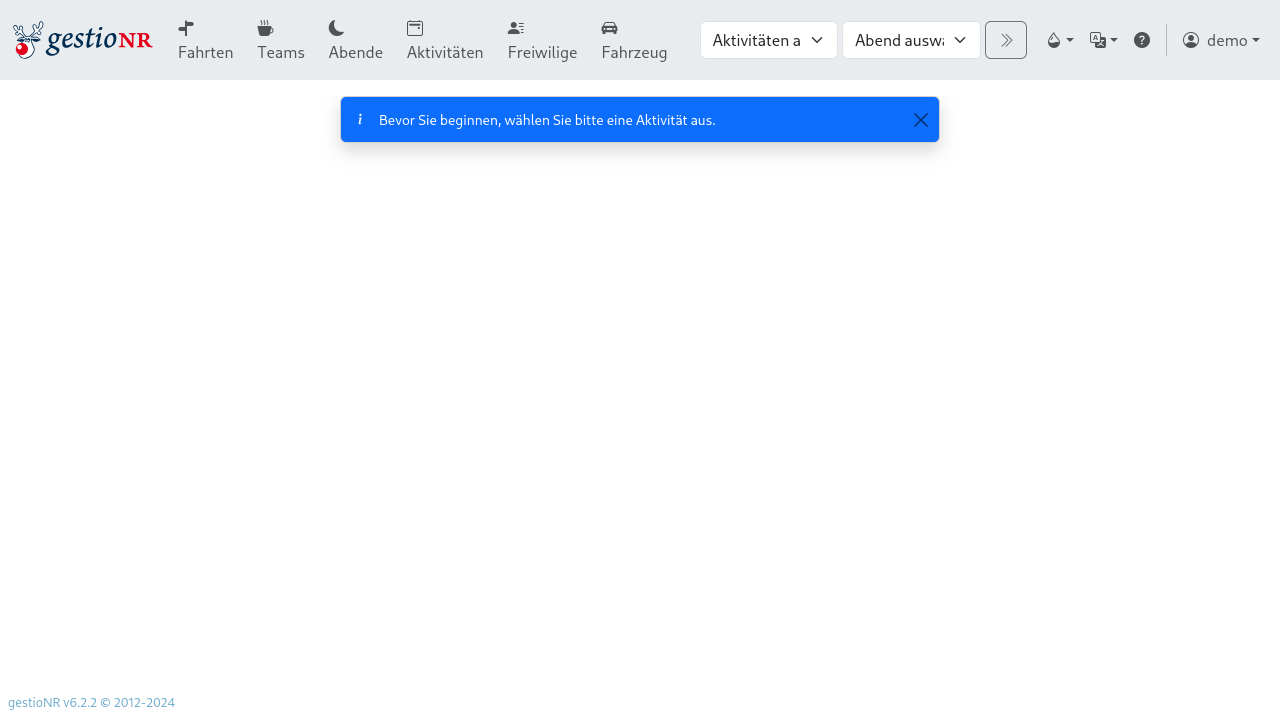The height and width of the screenshot is (720, 1280).
Task: Open the help question mark icon
Action: [1142, 40]
